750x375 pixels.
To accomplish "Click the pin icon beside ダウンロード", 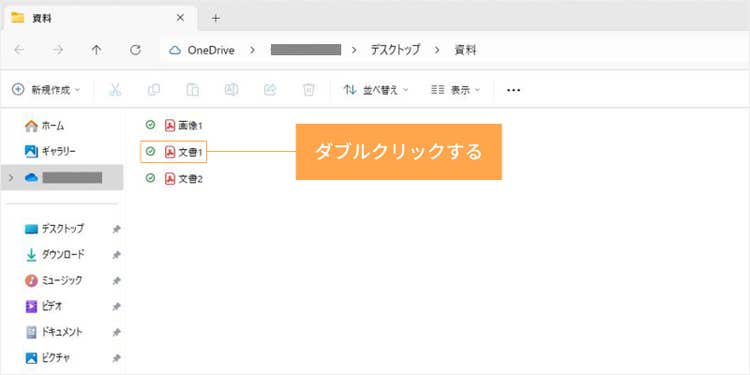I will pos(116,255).
